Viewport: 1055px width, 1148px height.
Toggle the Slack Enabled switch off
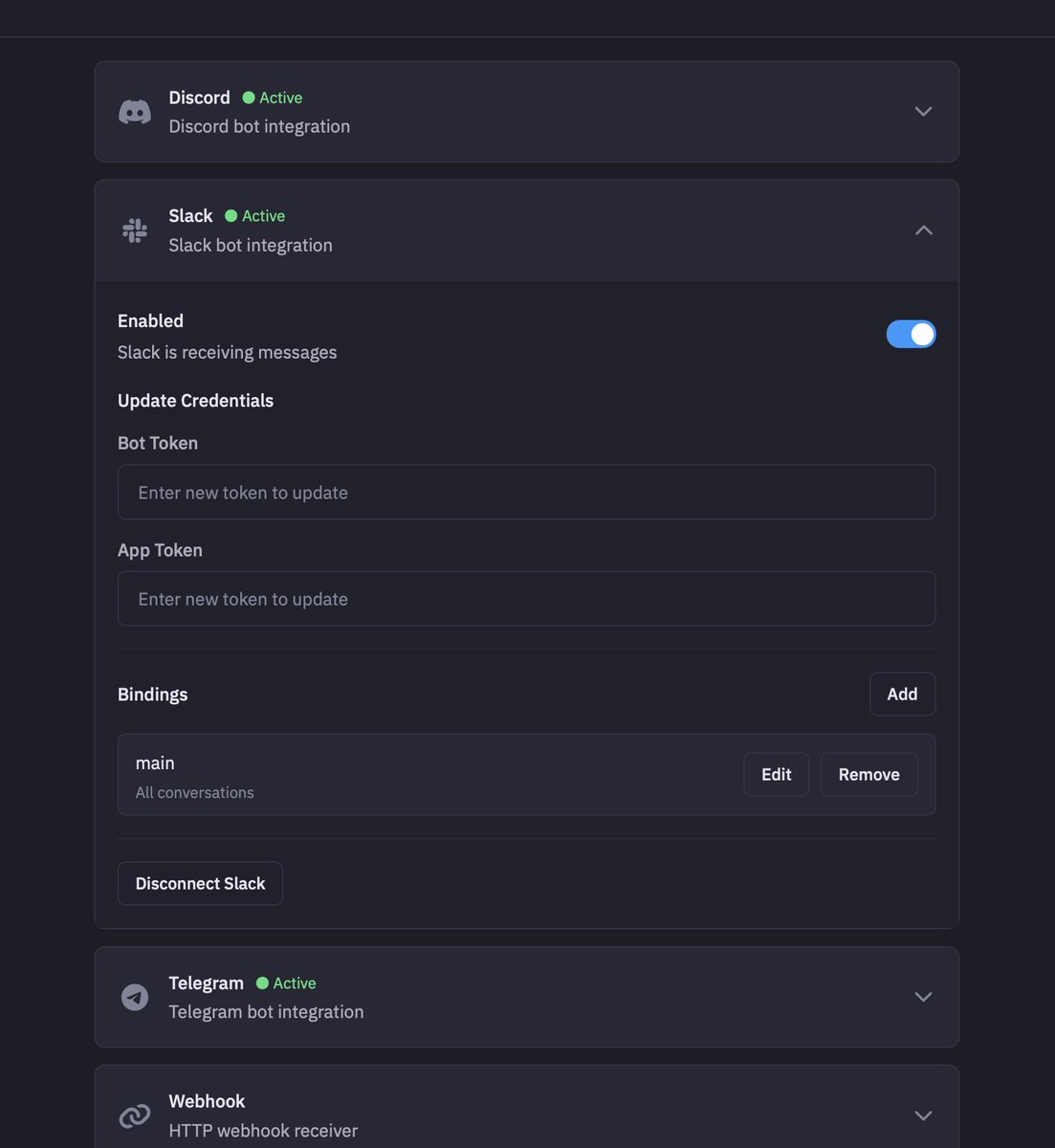(x=911, y=334)
